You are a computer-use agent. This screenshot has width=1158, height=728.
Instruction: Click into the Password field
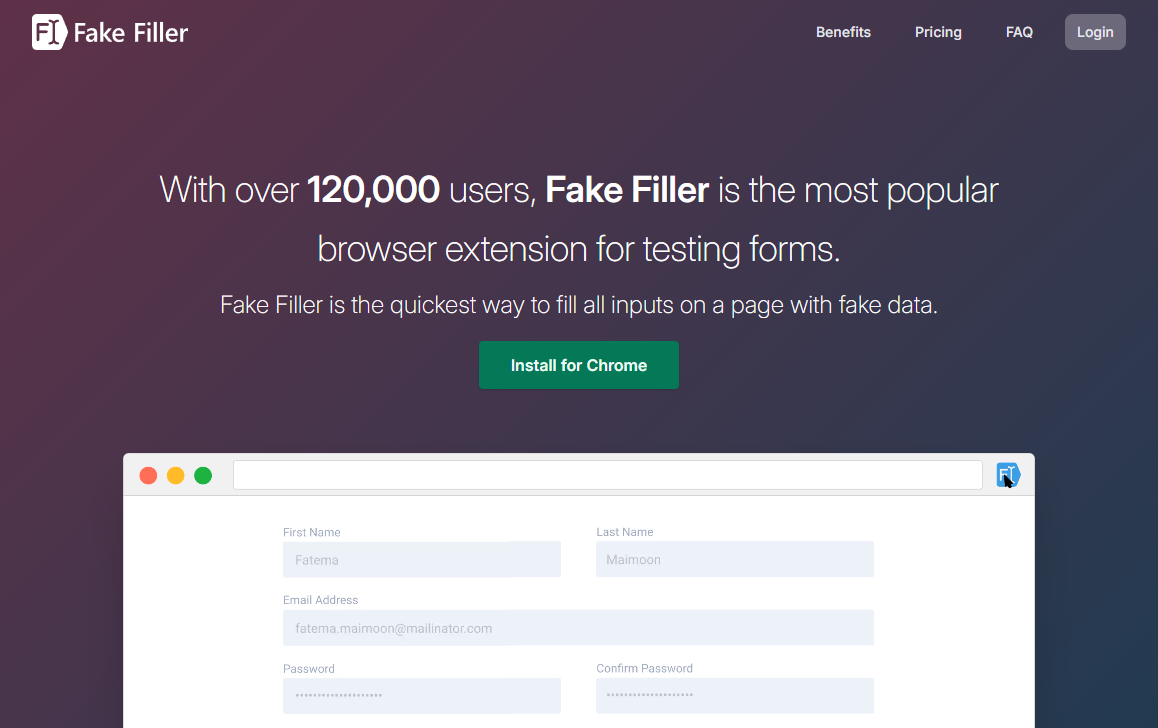(x=421, y=696)
